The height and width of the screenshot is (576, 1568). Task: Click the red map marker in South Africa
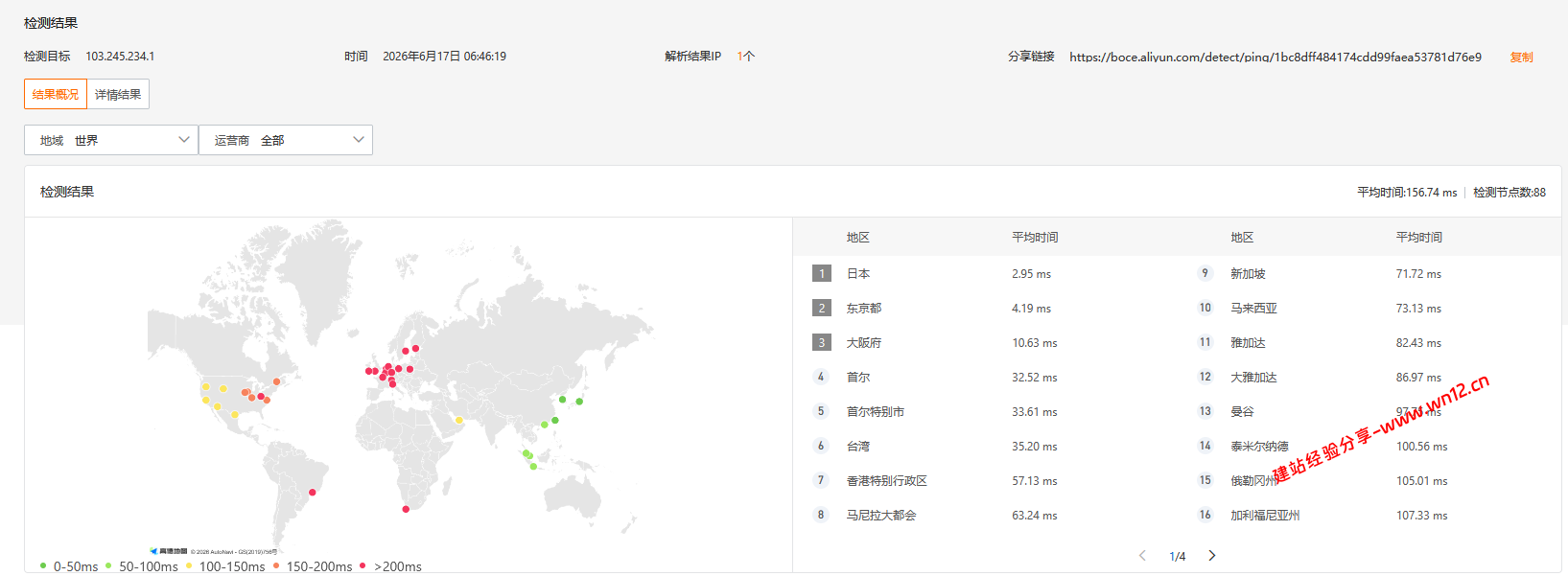click(x=406, y=509)
